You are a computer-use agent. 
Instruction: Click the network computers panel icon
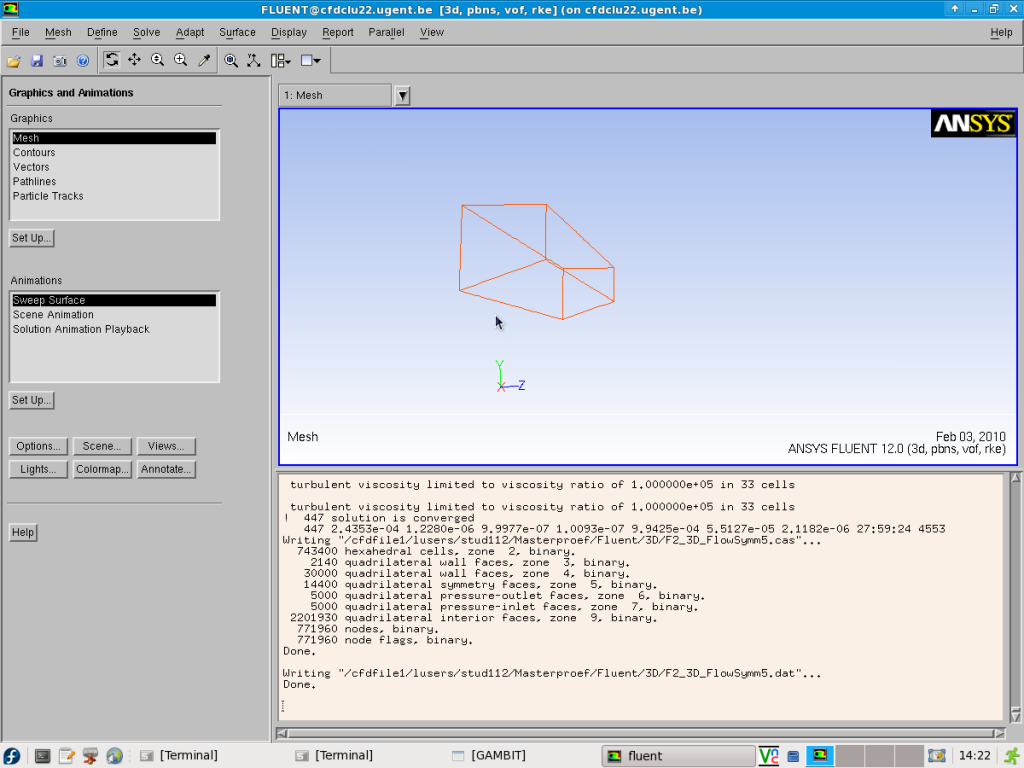click(x=90, y=756)
